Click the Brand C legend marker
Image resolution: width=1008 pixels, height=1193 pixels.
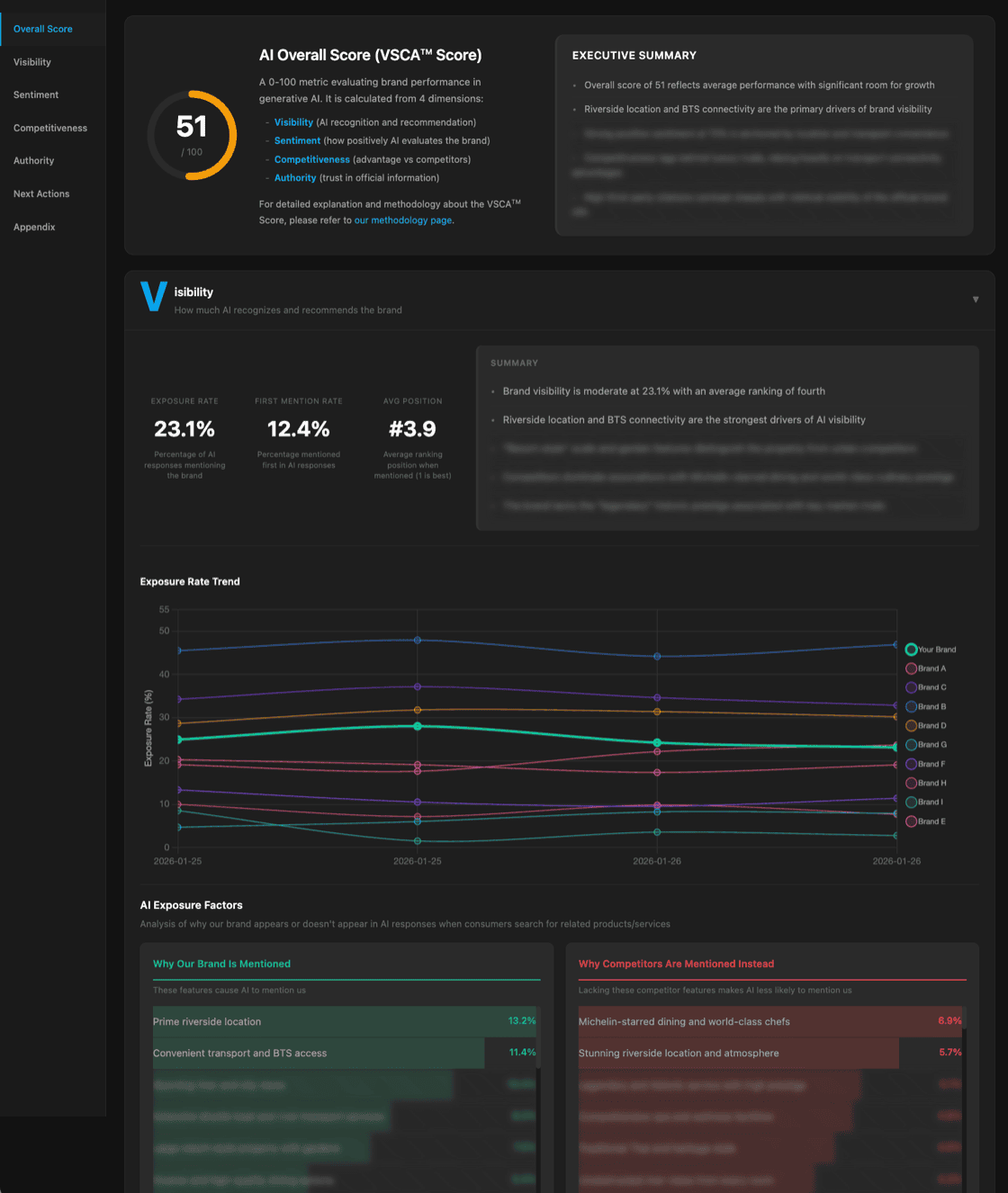click(x=910, y=686)
